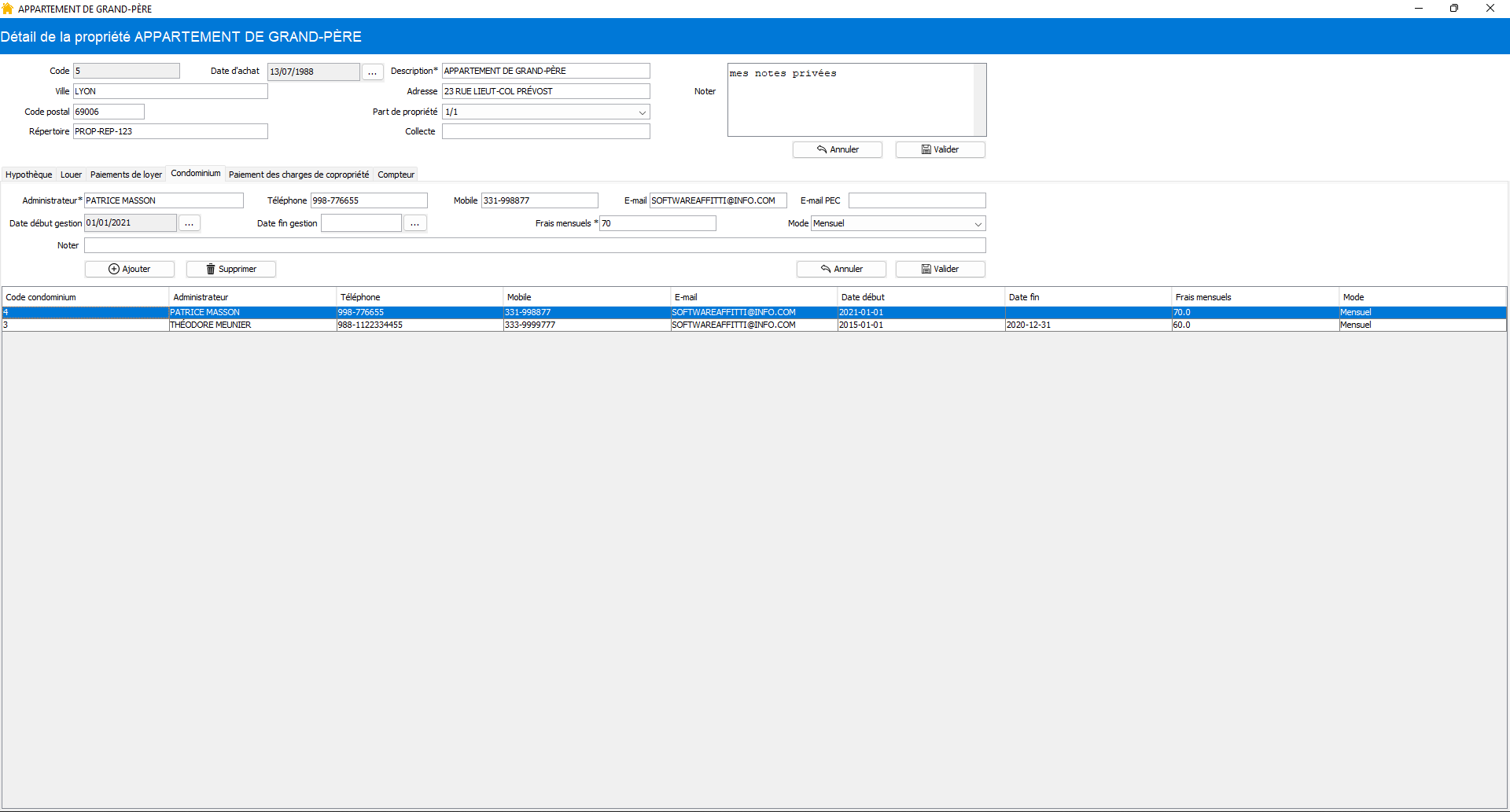
Task: Select the Condominium tab
Action: (196, 173)
